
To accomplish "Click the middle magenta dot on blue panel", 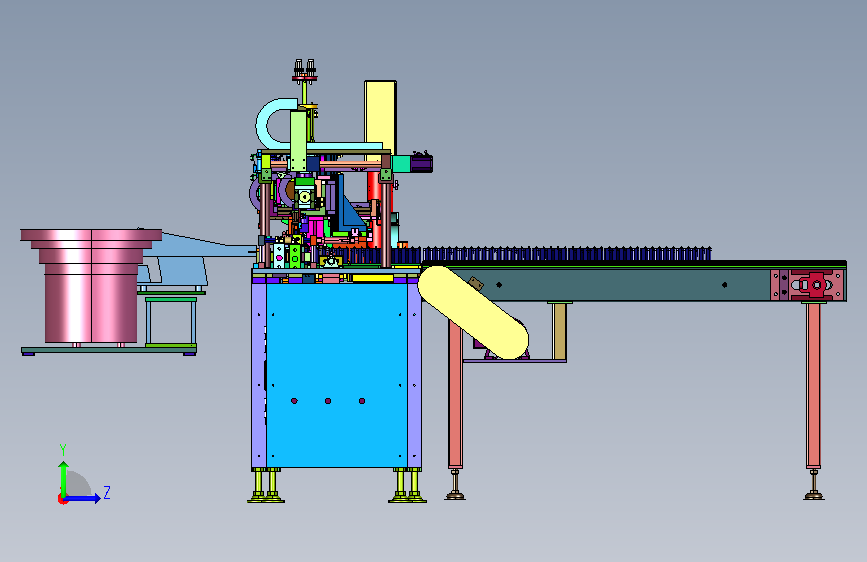I will pyautogui.click(x=328, y=401).
